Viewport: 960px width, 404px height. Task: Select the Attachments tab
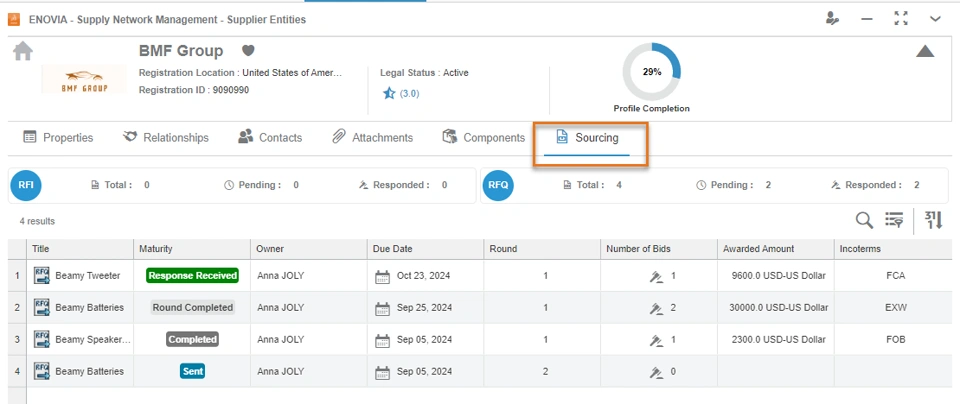click(372, 138)
